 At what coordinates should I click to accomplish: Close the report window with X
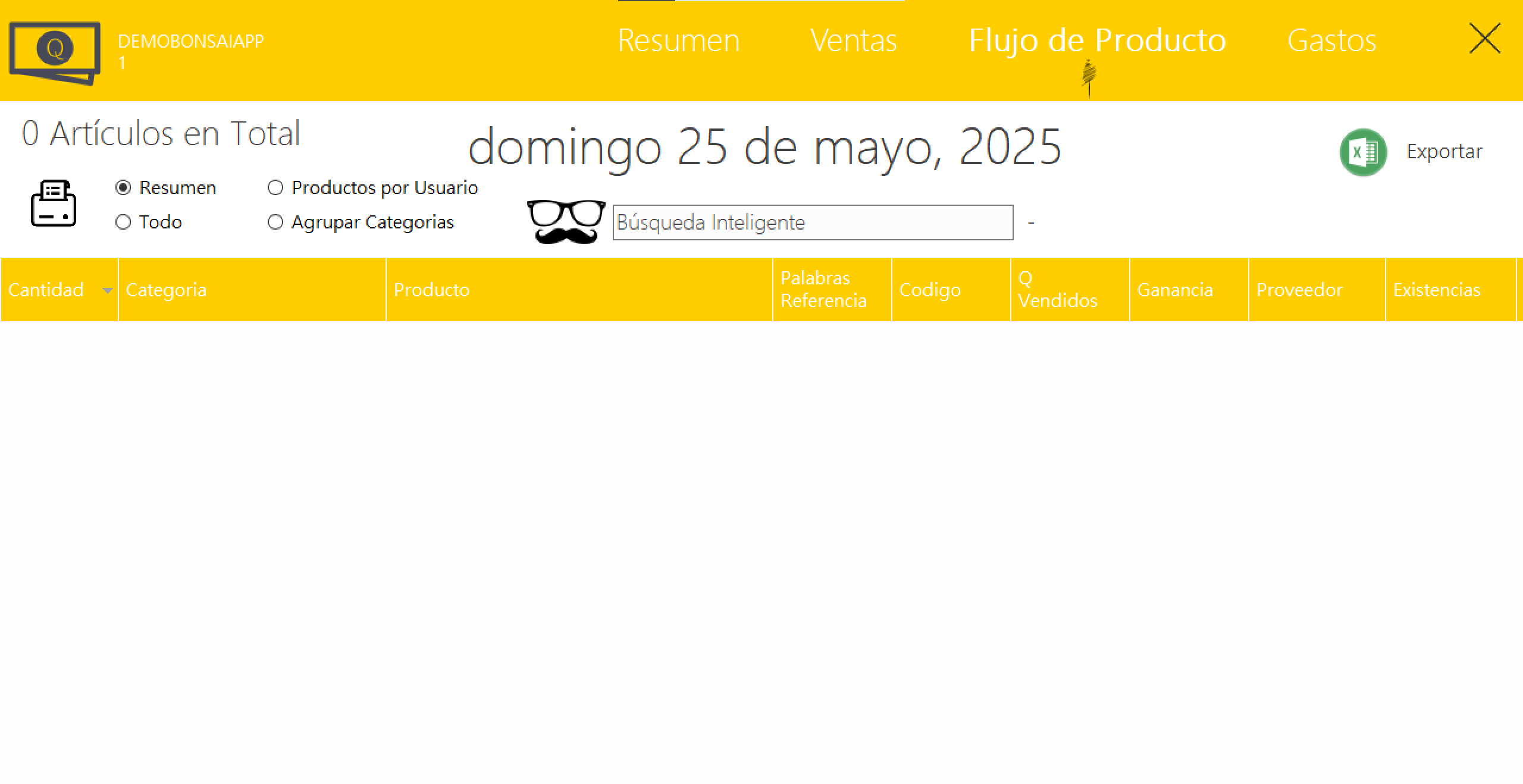tap(1484, 39)
